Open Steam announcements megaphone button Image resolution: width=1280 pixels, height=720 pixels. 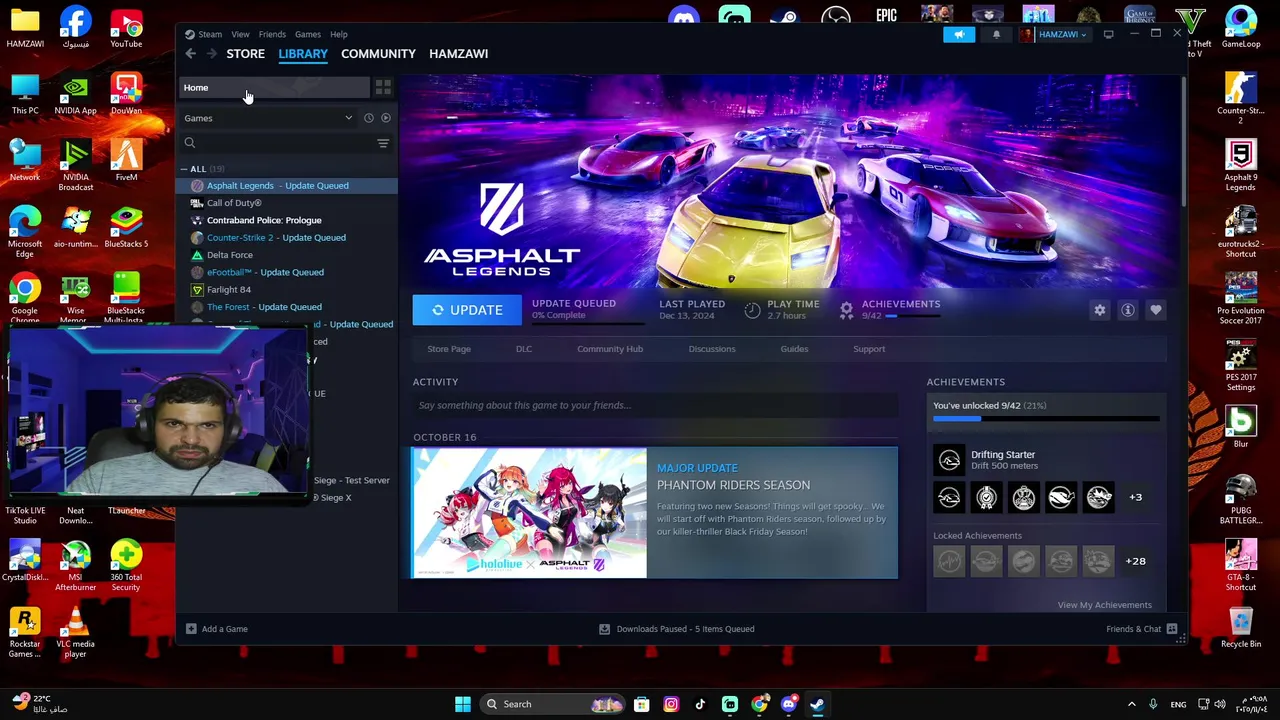[x=959, y=35]
